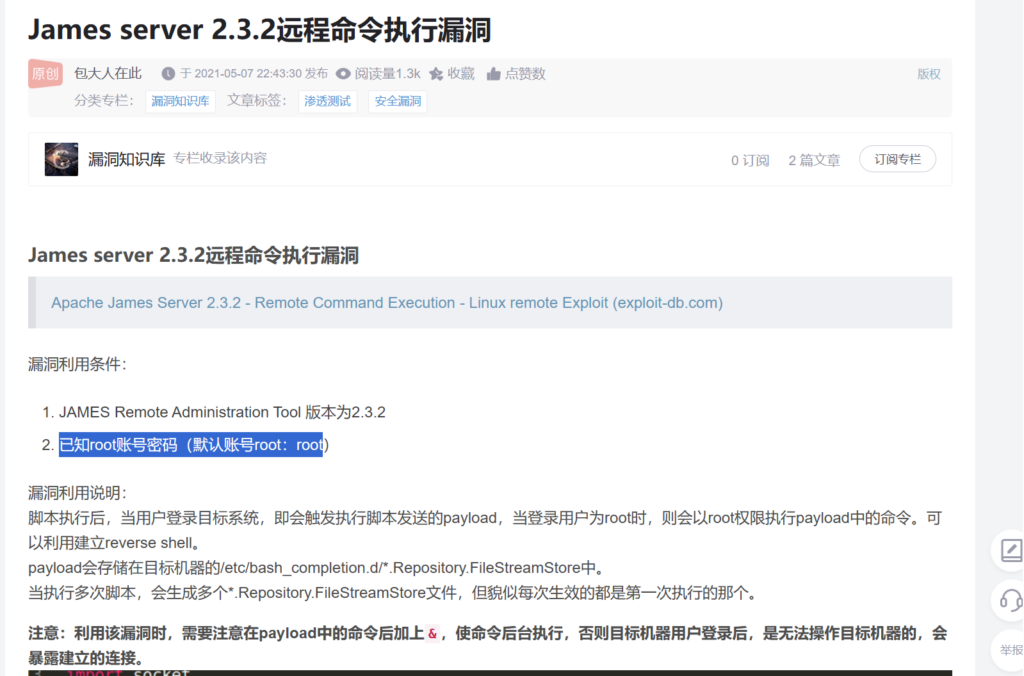Viewport: 1024px width, 676px height.
Task: Click the 漏洞利用条件 paragraph label
Action: coord(77,364)
